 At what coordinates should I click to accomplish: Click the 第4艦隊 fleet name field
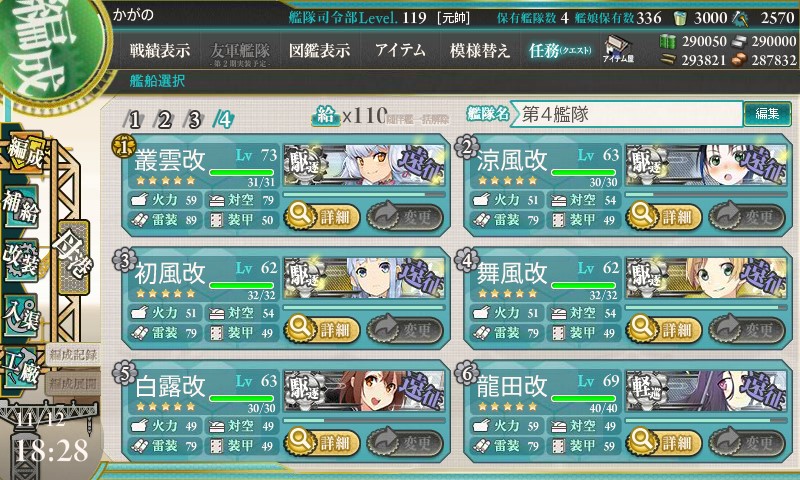point(627,114)
